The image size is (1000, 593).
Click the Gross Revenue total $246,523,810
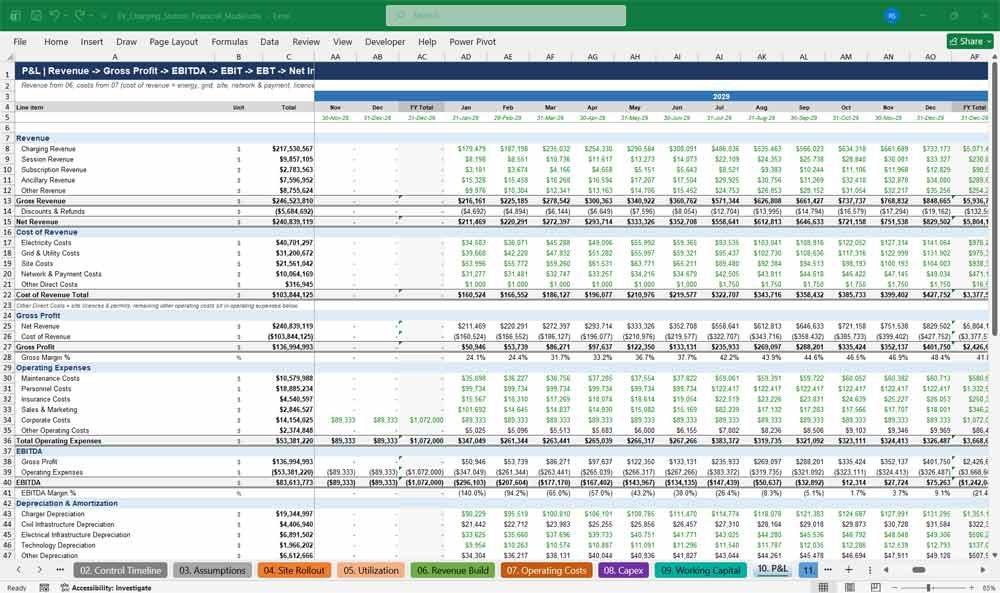click(292, 201)
